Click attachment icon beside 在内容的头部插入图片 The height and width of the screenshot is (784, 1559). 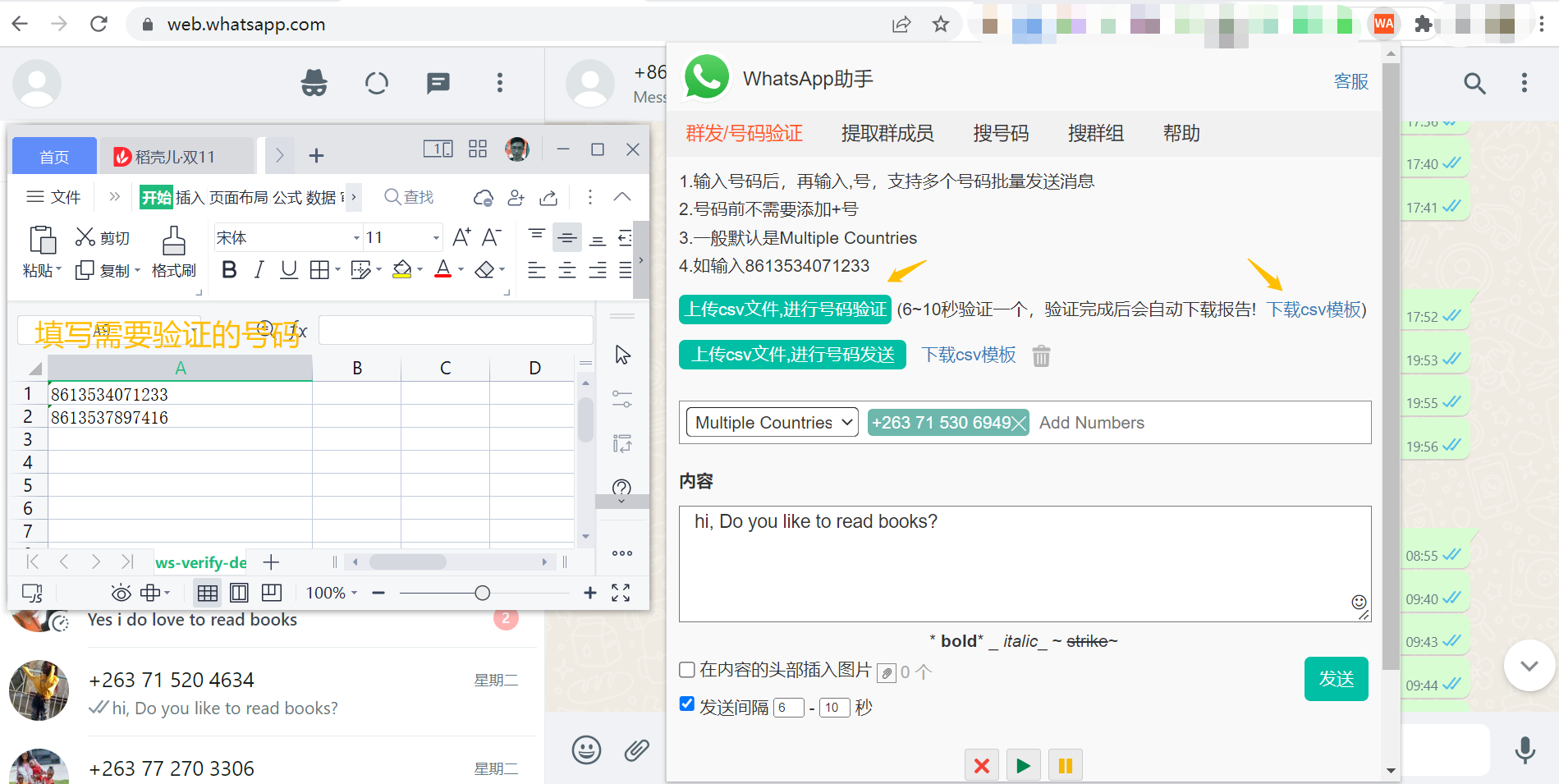(887, 673)
